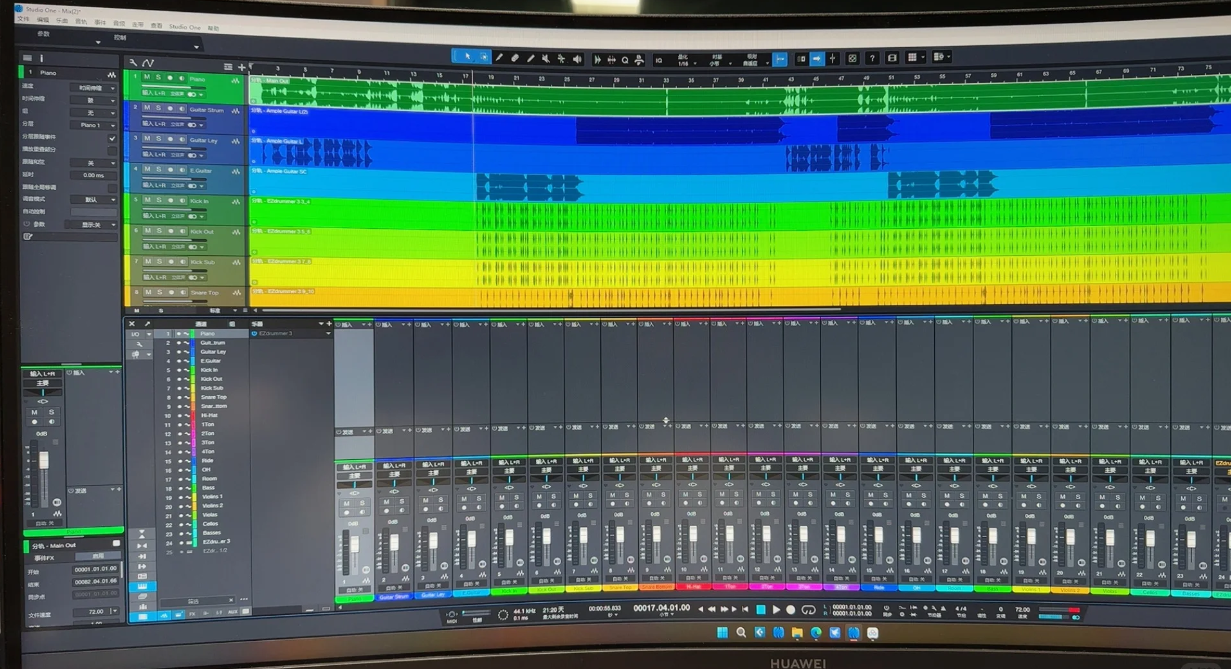Viewport: 1231px width, 669px height.
Task: Click the Kick In track waveform icon
Action: point(236,201)
